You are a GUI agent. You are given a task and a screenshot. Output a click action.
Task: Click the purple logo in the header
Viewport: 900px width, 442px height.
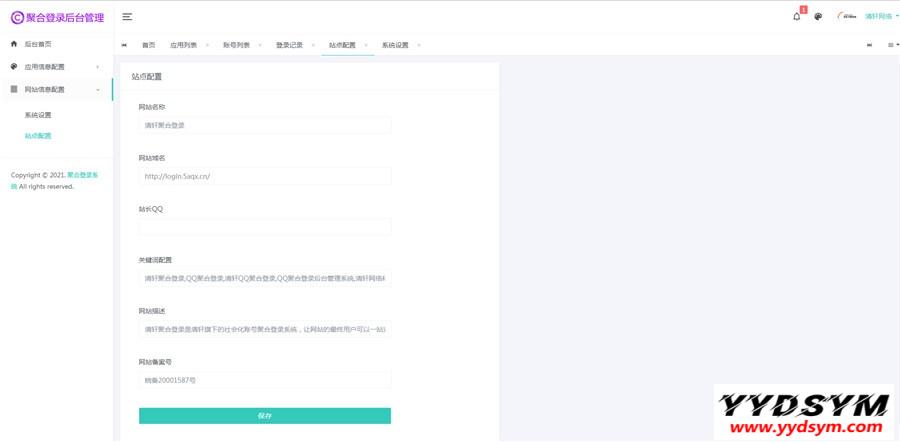click(17, 17)
